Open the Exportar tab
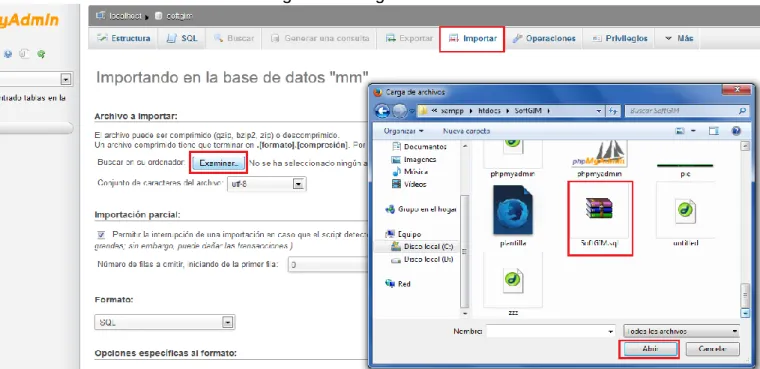 pos(409,38)
